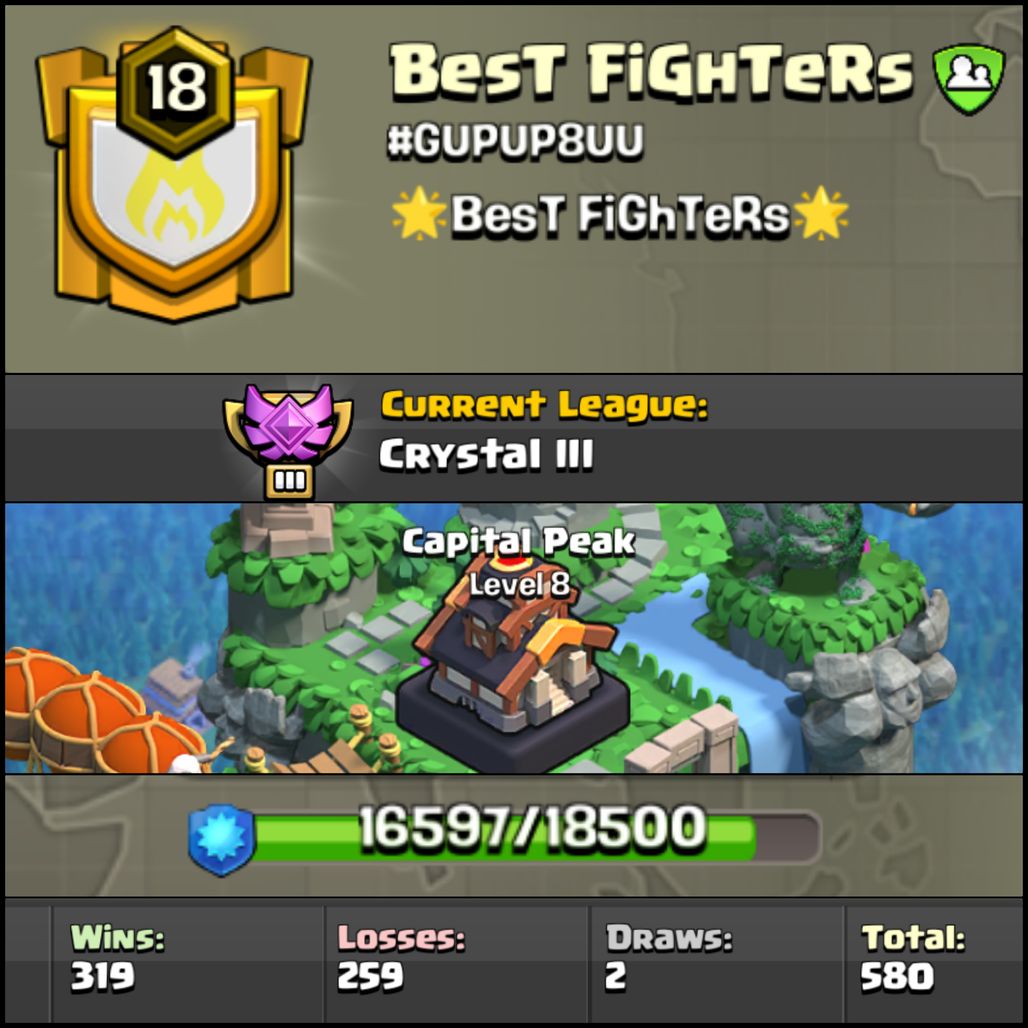Viewport: 1028px width, 1028px height.
Task: Click the Capital Peak Level 8 label
Action: pos(518,563)
